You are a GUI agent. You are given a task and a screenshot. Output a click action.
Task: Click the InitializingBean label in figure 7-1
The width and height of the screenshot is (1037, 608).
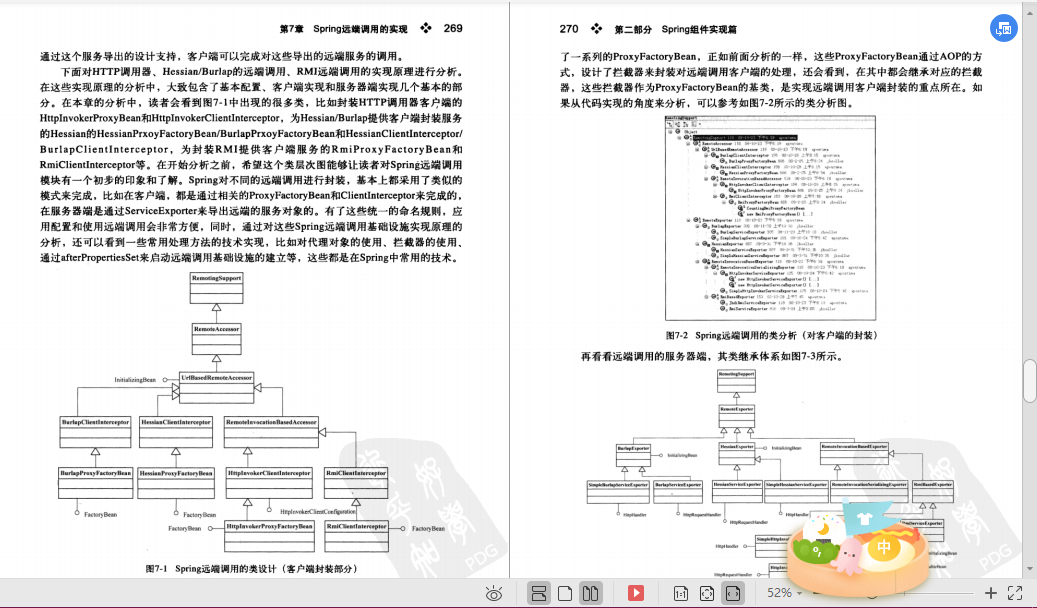point(135,380)
